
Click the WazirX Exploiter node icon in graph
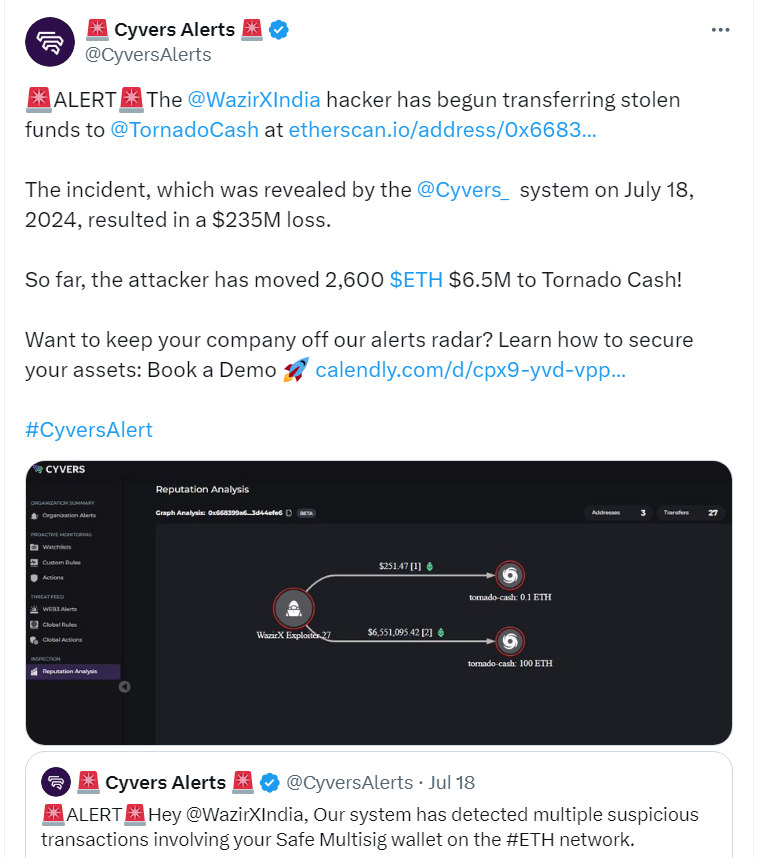coord(294,608)
